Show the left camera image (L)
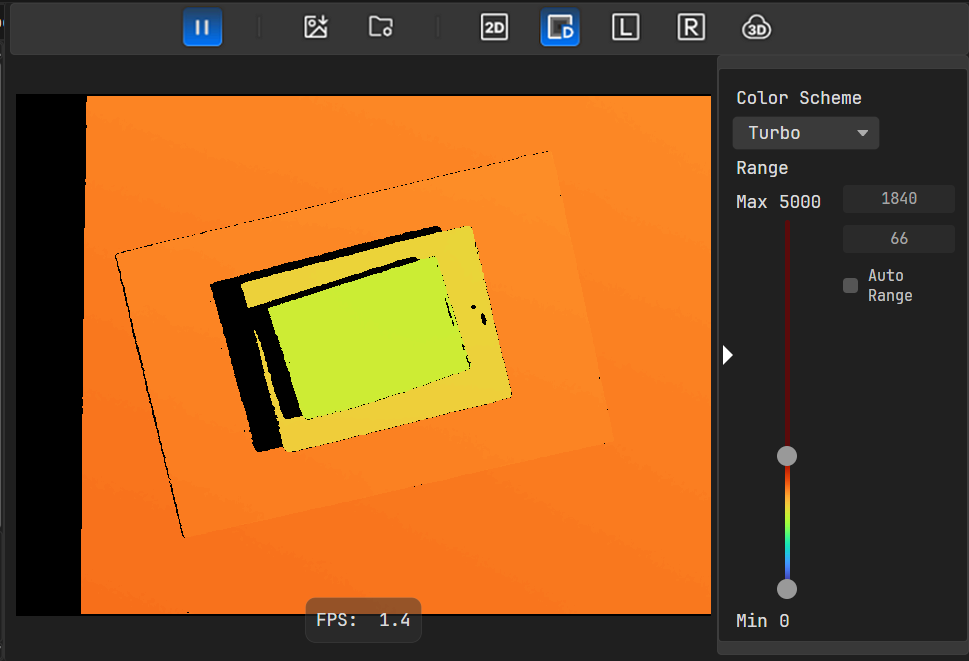Image resolution: width=969 pixels, height=661 pixels. pyautogui.click(x=625, y=27)
